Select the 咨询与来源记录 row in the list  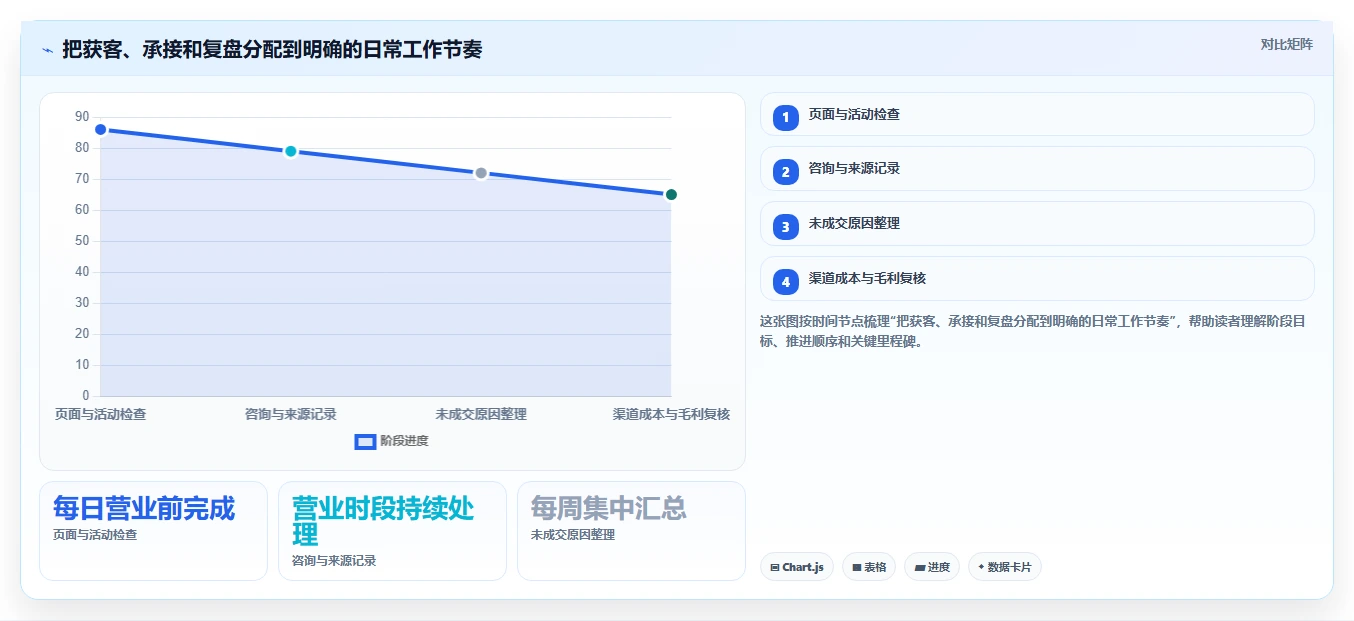click(1037, 169)
